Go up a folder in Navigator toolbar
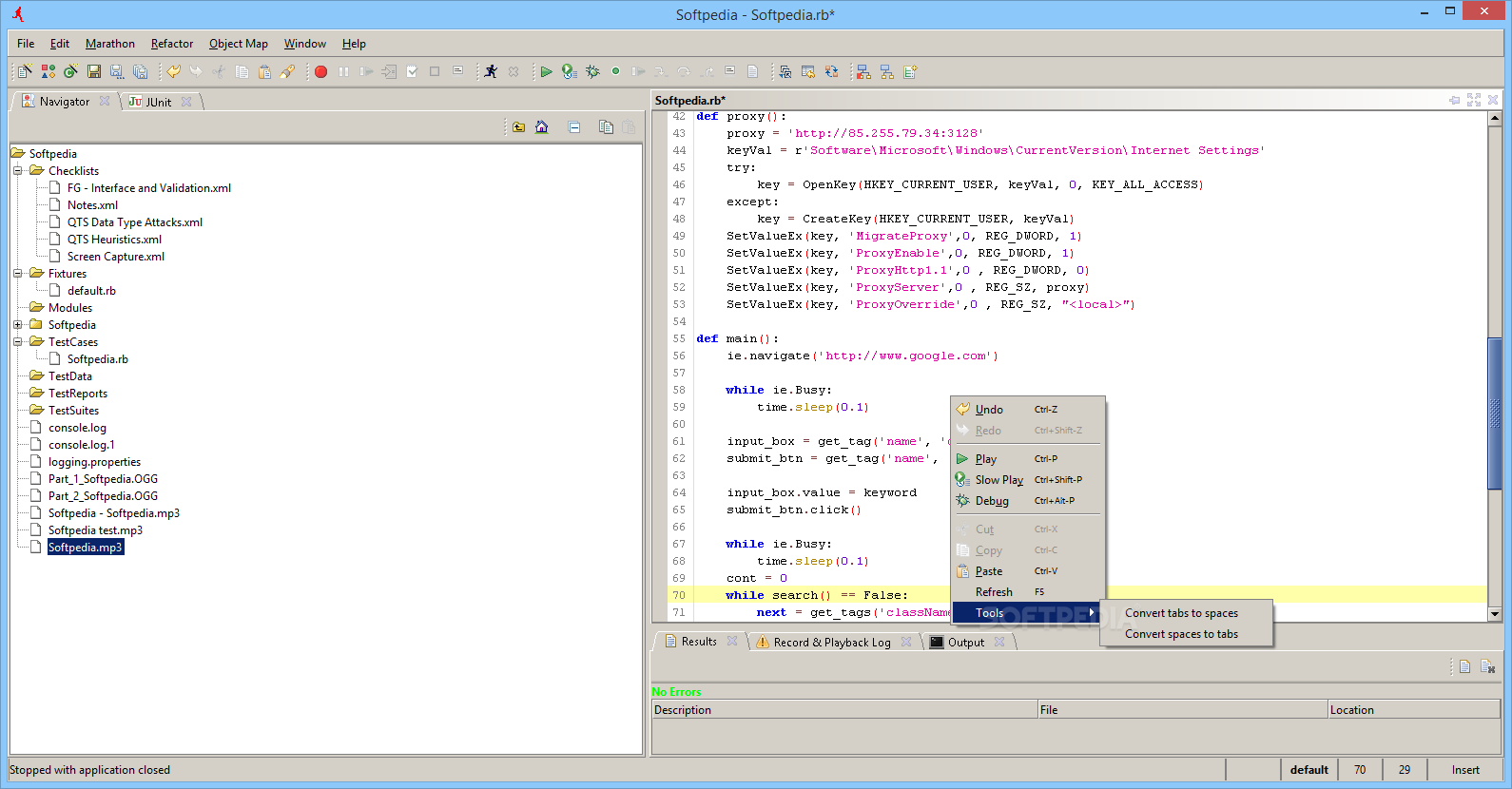 (x=518, y=127)
